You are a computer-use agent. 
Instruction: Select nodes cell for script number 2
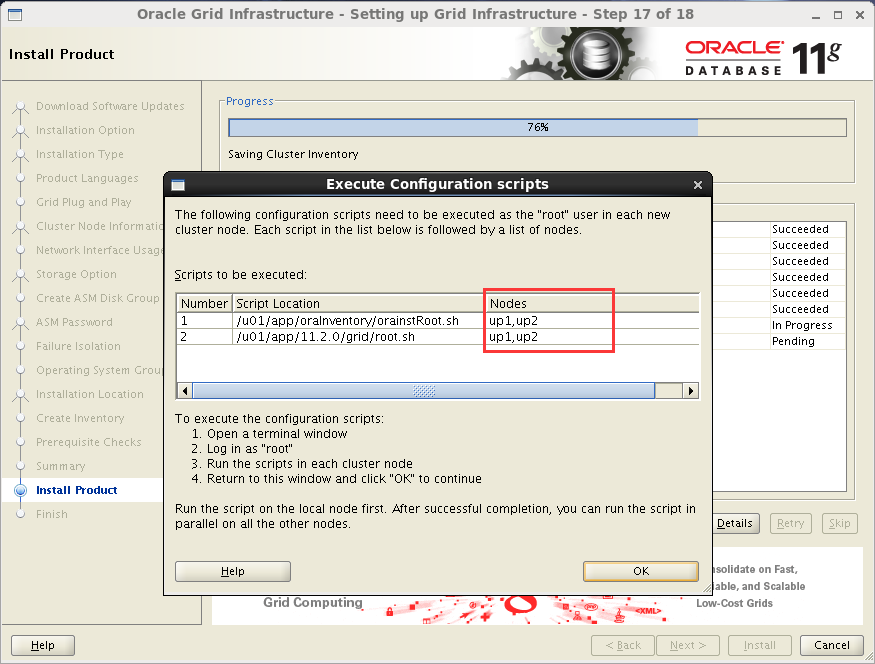point(592,336)
